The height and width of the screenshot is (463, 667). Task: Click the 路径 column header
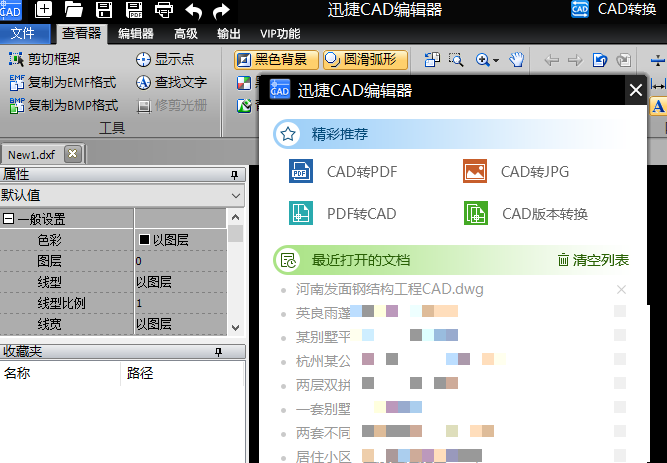click(x=183, y=373)
